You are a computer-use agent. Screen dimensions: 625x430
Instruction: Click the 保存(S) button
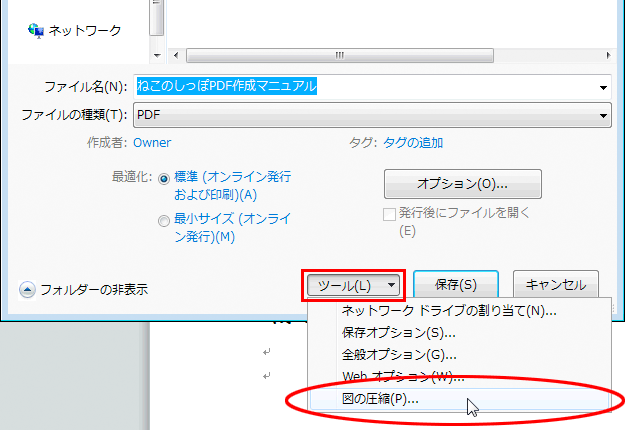[456, 285]
